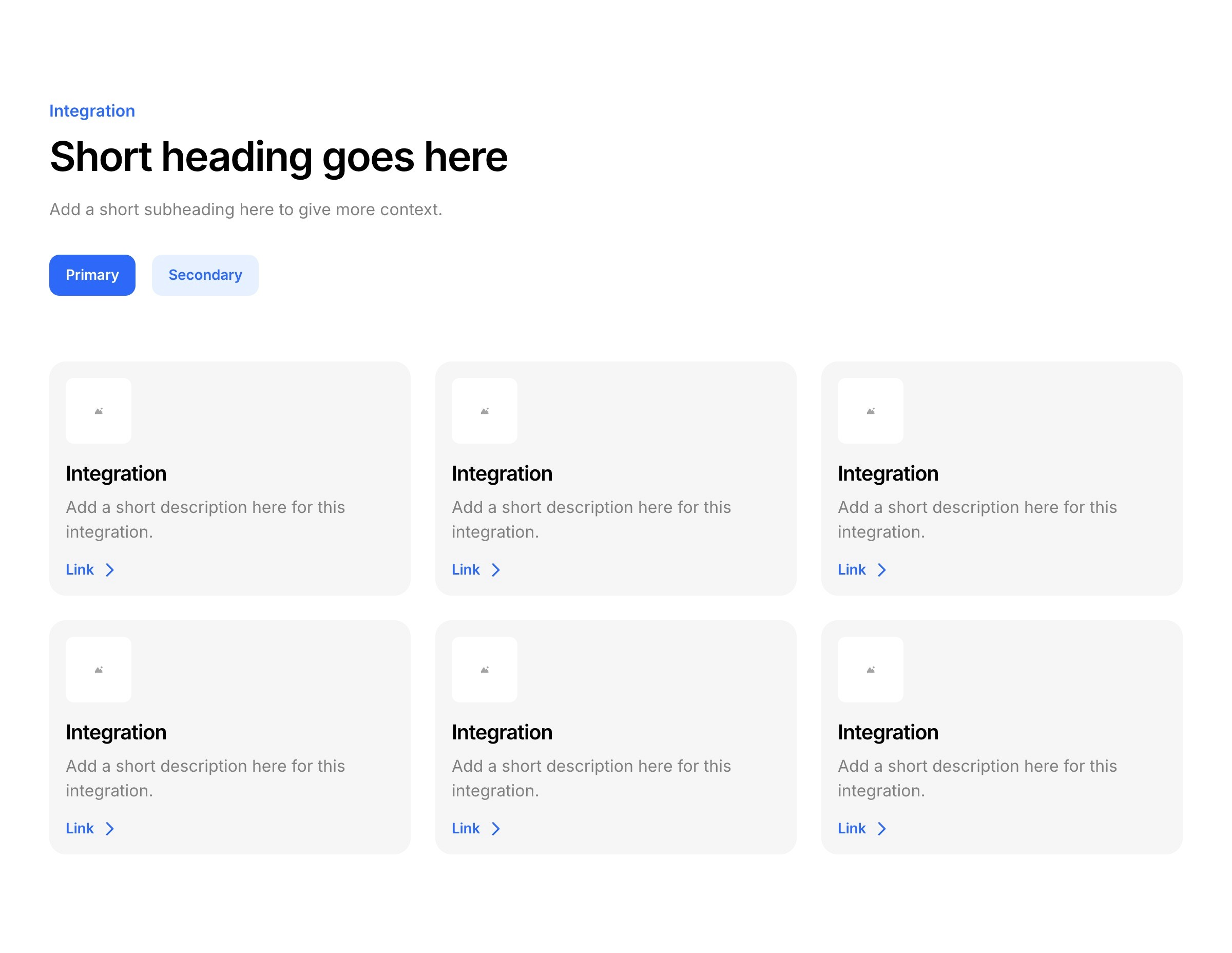
Task: Click the Secondary button
Action: tap(205, 275)
